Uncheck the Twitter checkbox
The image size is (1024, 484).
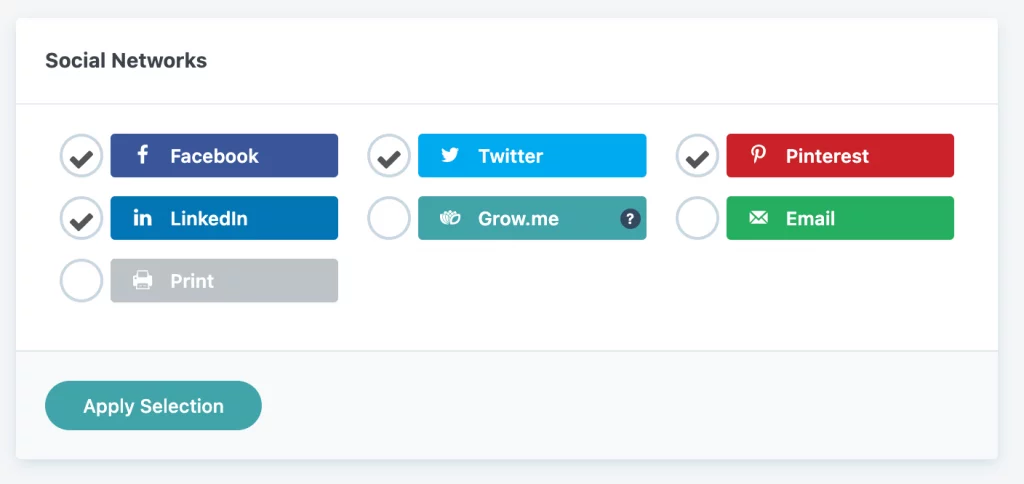pos(389,155)
